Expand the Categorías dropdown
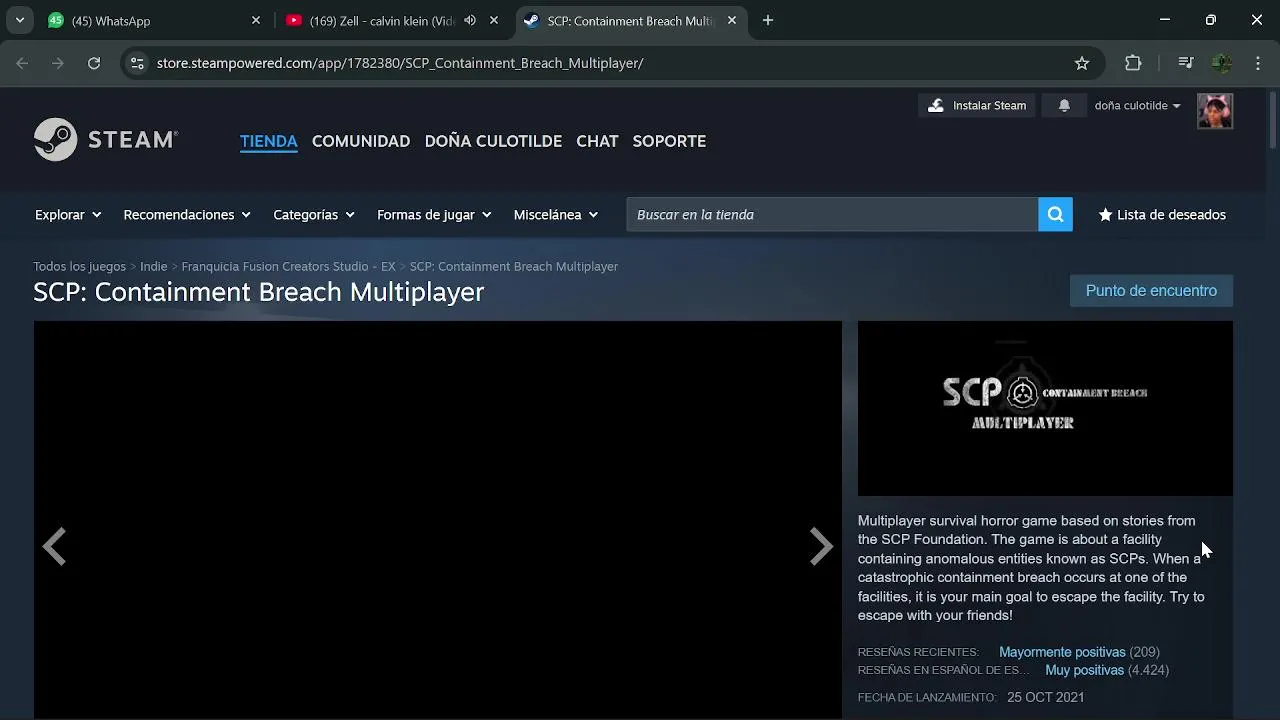Viewport: 1280px width, 720px height. (314, 214)
